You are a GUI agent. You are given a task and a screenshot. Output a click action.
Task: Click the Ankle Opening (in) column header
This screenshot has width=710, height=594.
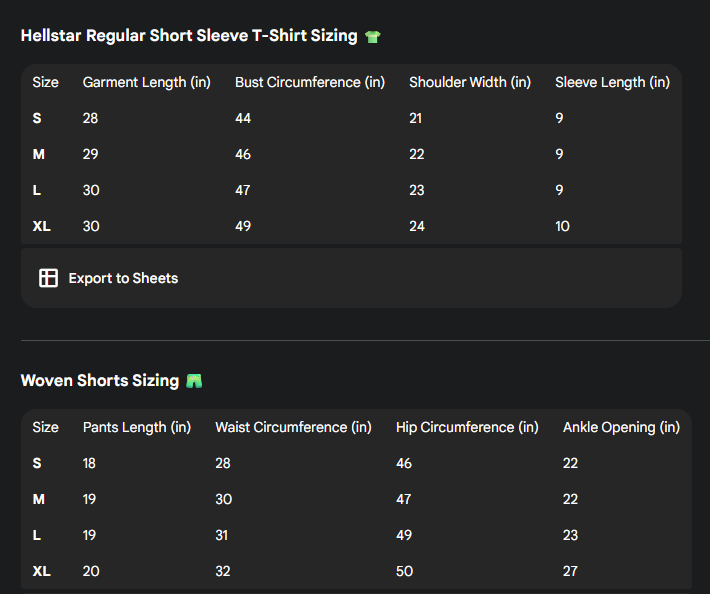[621, 427]
